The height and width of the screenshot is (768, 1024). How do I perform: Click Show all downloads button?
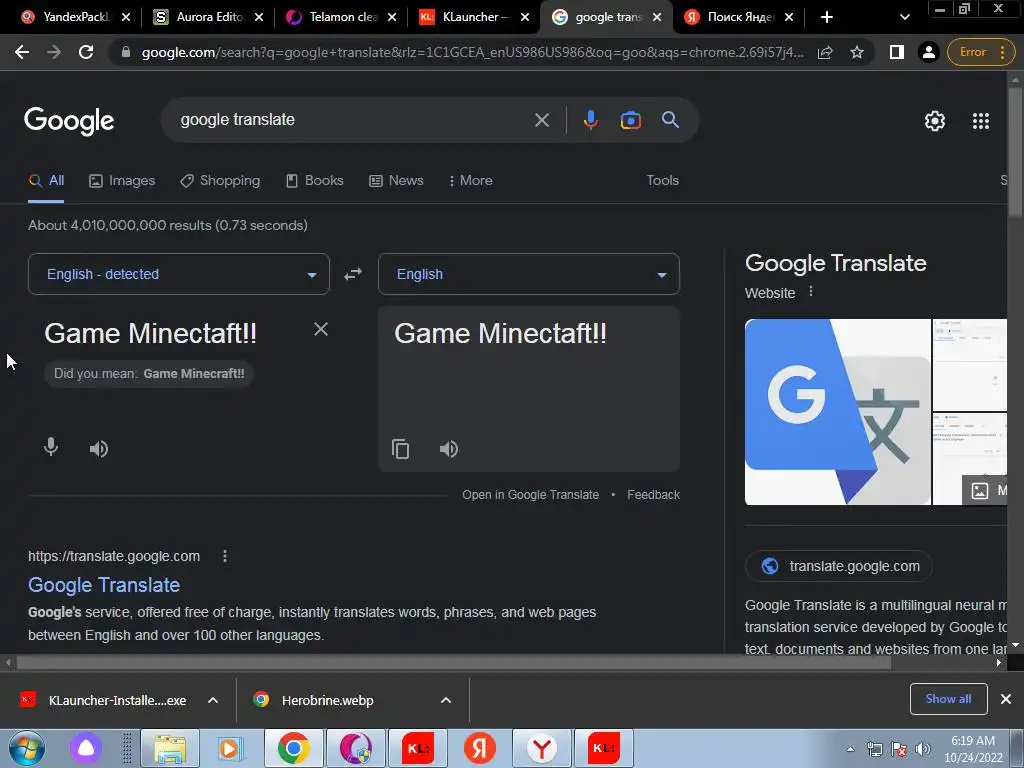(x=948, y=699)
